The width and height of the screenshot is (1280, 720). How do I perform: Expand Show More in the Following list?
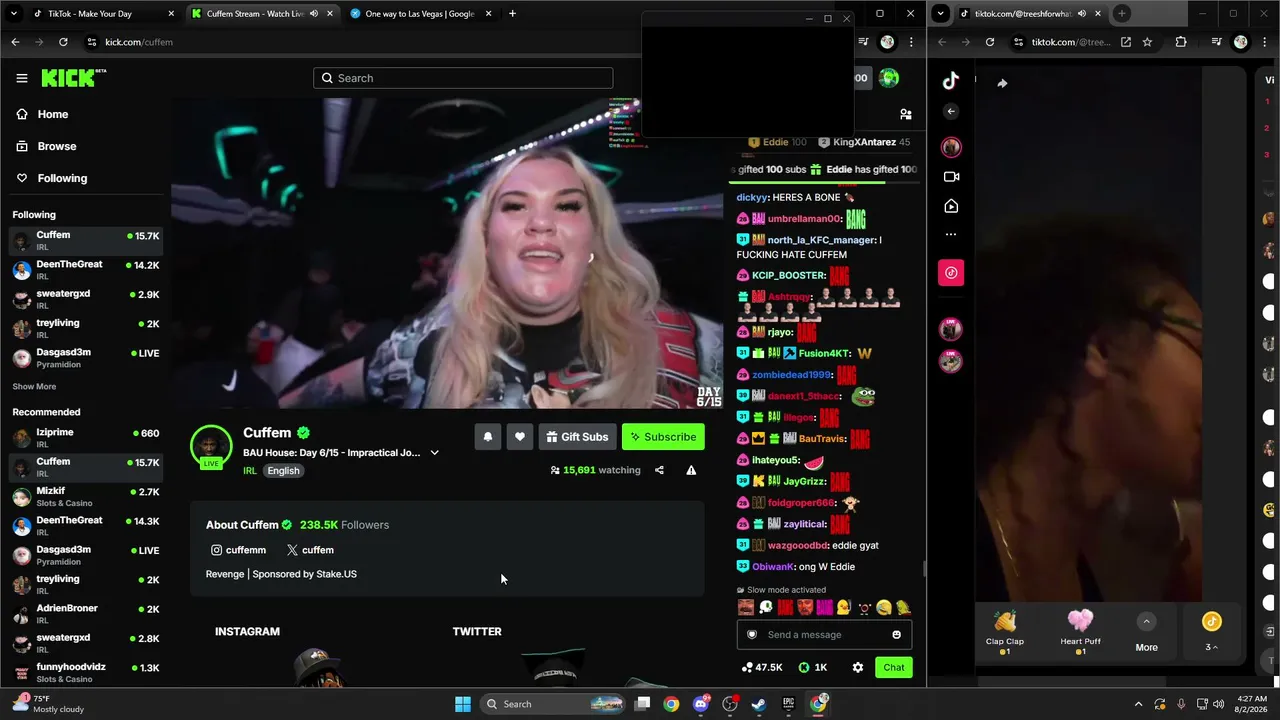pyautogui.click(x=34, y=387)
